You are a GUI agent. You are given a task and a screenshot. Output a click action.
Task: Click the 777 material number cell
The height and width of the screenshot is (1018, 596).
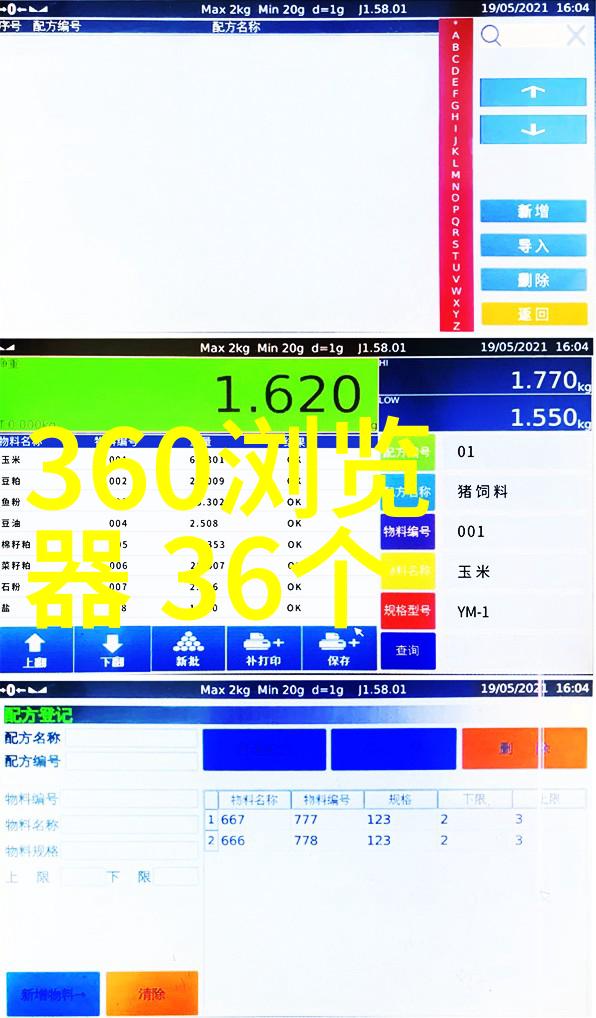306,819
